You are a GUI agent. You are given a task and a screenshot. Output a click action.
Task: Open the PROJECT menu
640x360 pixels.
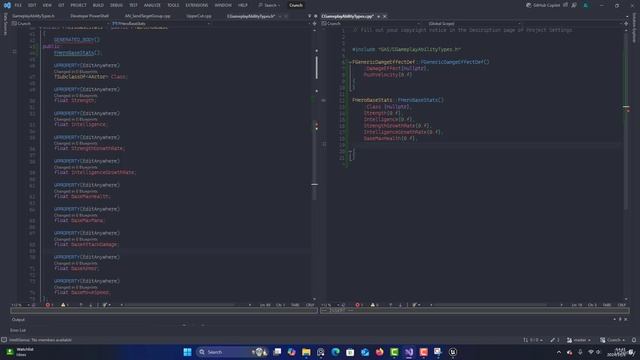click(x=78, y=5)
